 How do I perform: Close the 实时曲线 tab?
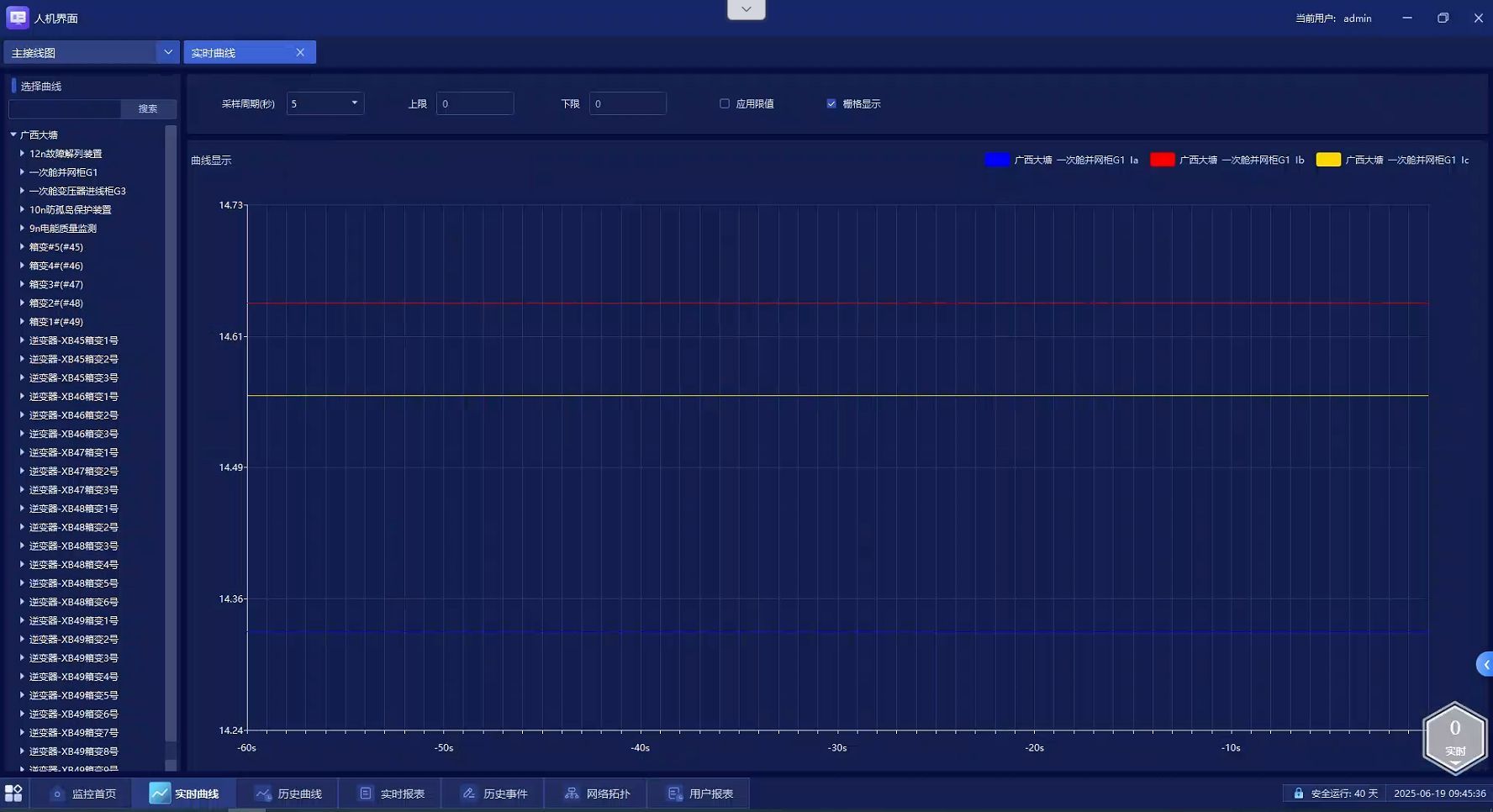tap(300, 52)
